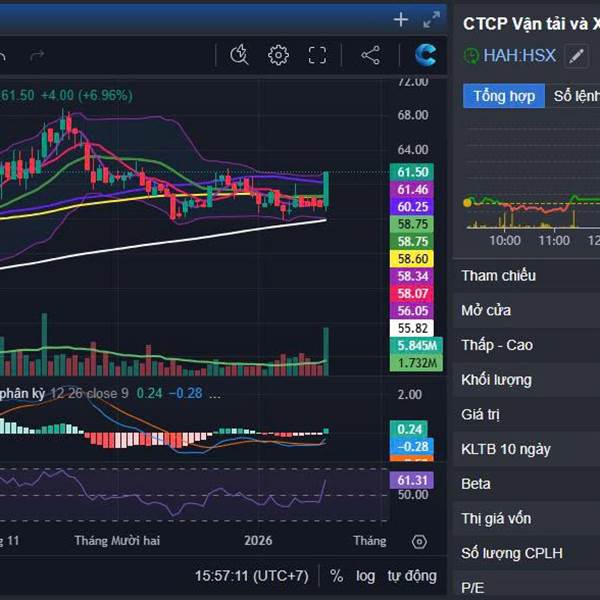This screenshot has width=600, height=600.
Task: Click the green clock icon next to HAH:HSX
Action: click(x=471, y=56)
